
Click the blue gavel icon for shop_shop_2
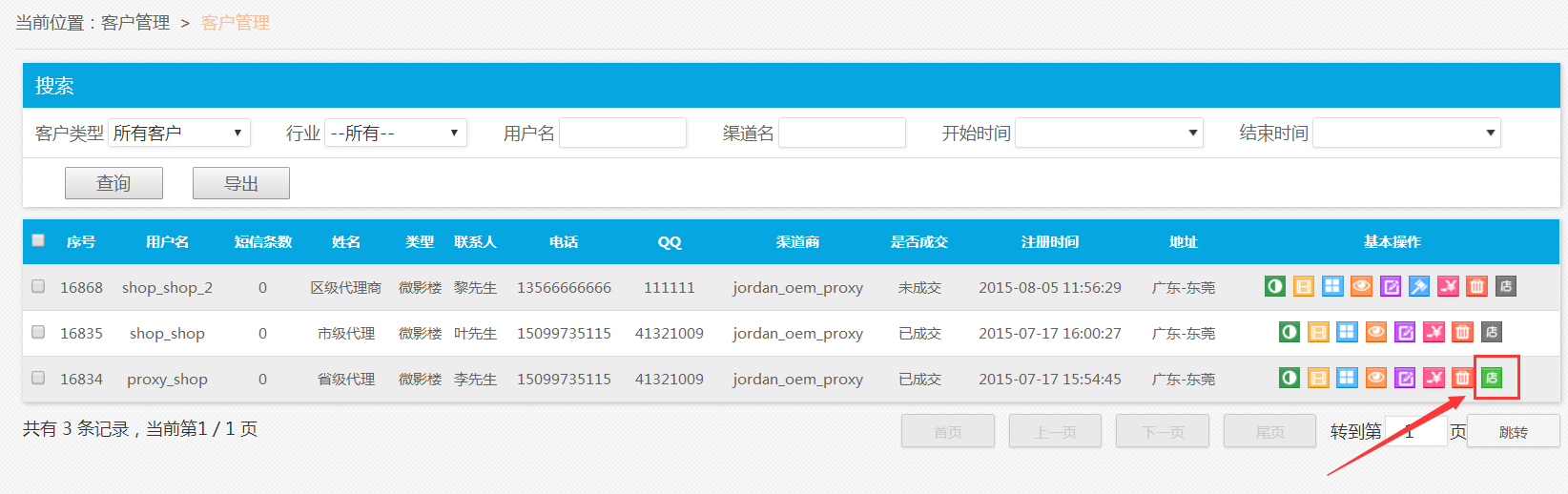coord(1419,286)
